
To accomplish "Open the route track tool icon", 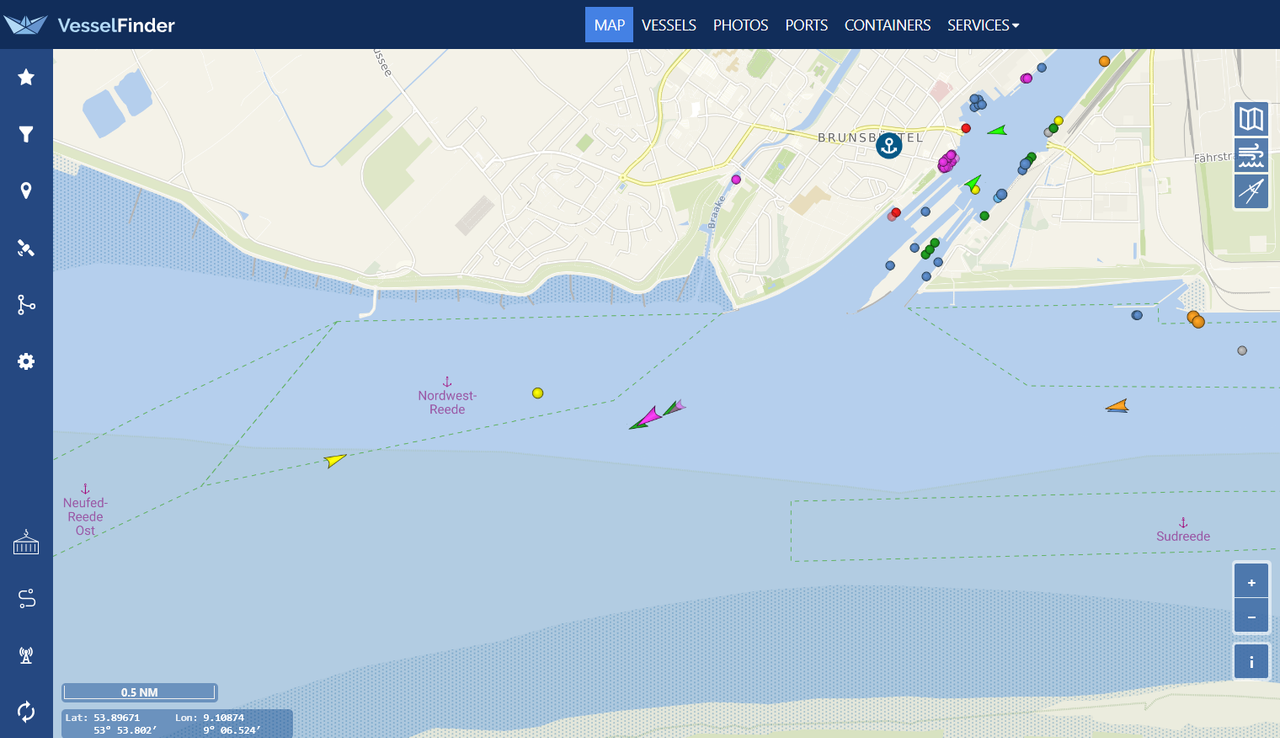I will pos(26,305).
